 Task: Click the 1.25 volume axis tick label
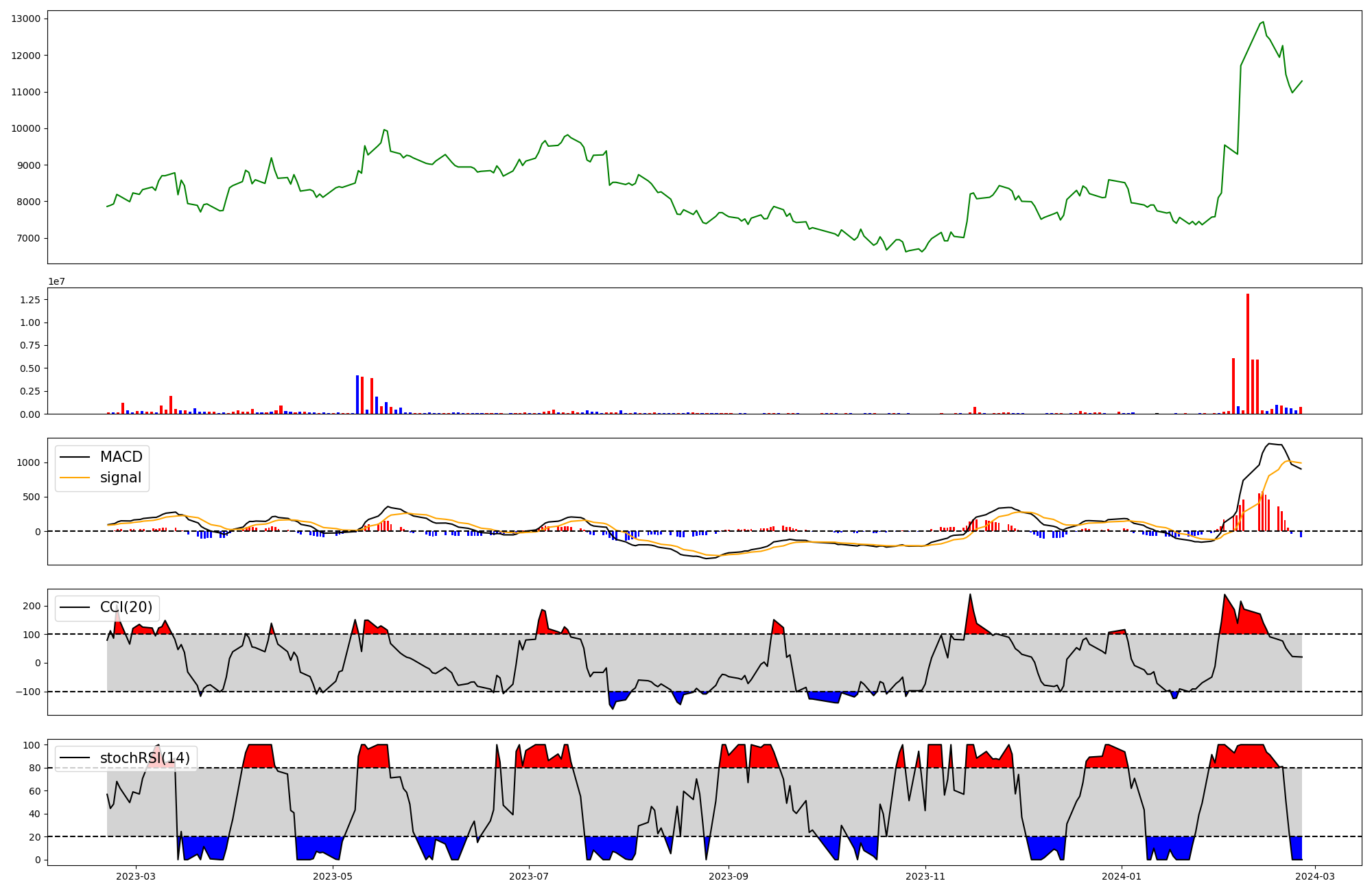(29, 300)
